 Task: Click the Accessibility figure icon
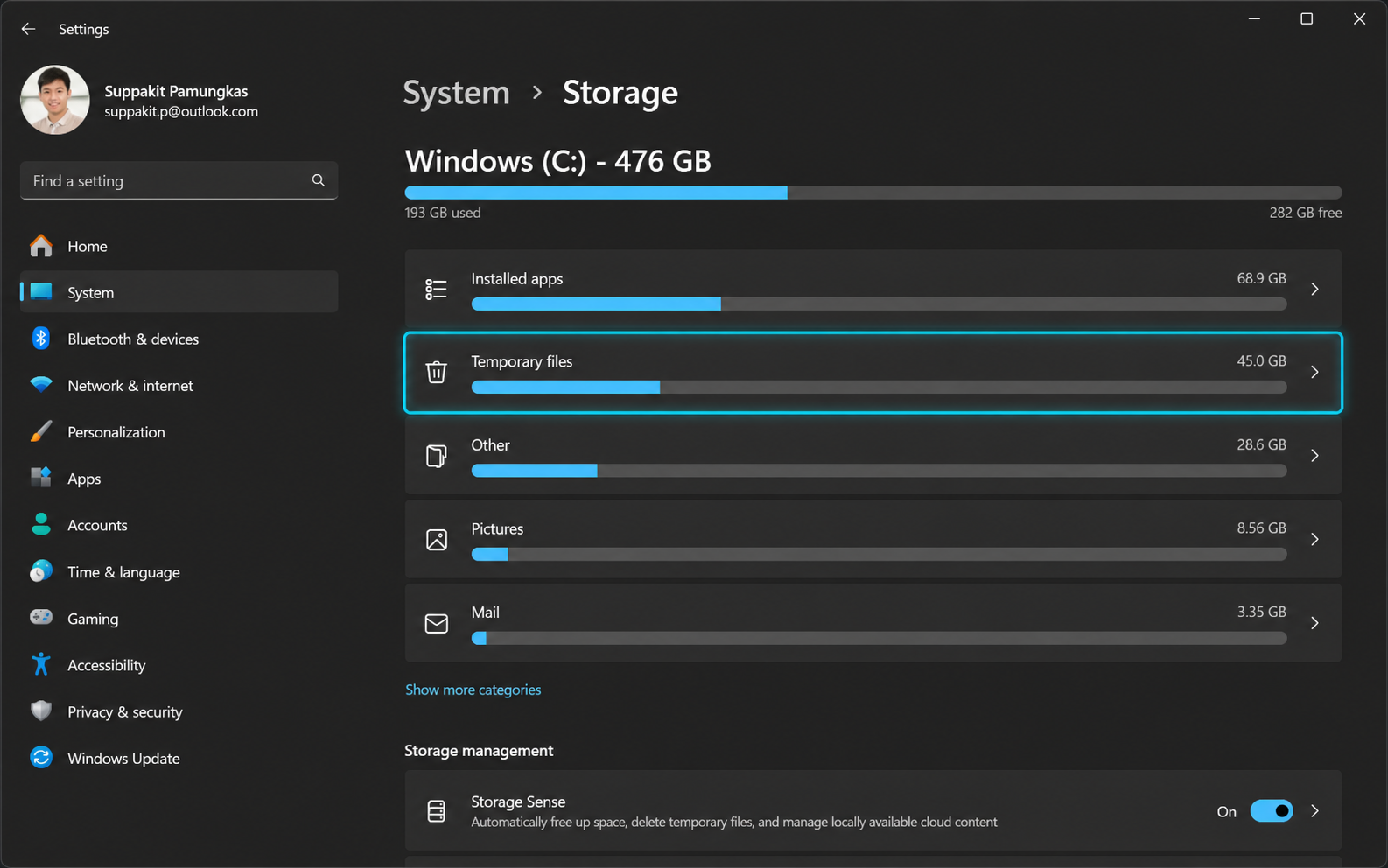40,664
